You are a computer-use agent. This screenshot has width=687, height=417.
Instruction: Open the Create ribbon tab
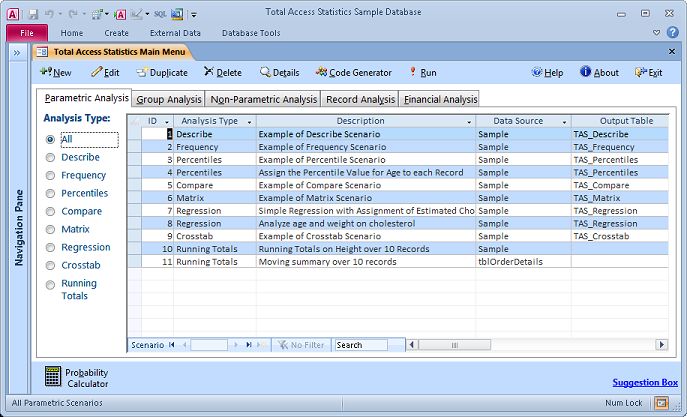pyautogui.click(x=116, y=33)
